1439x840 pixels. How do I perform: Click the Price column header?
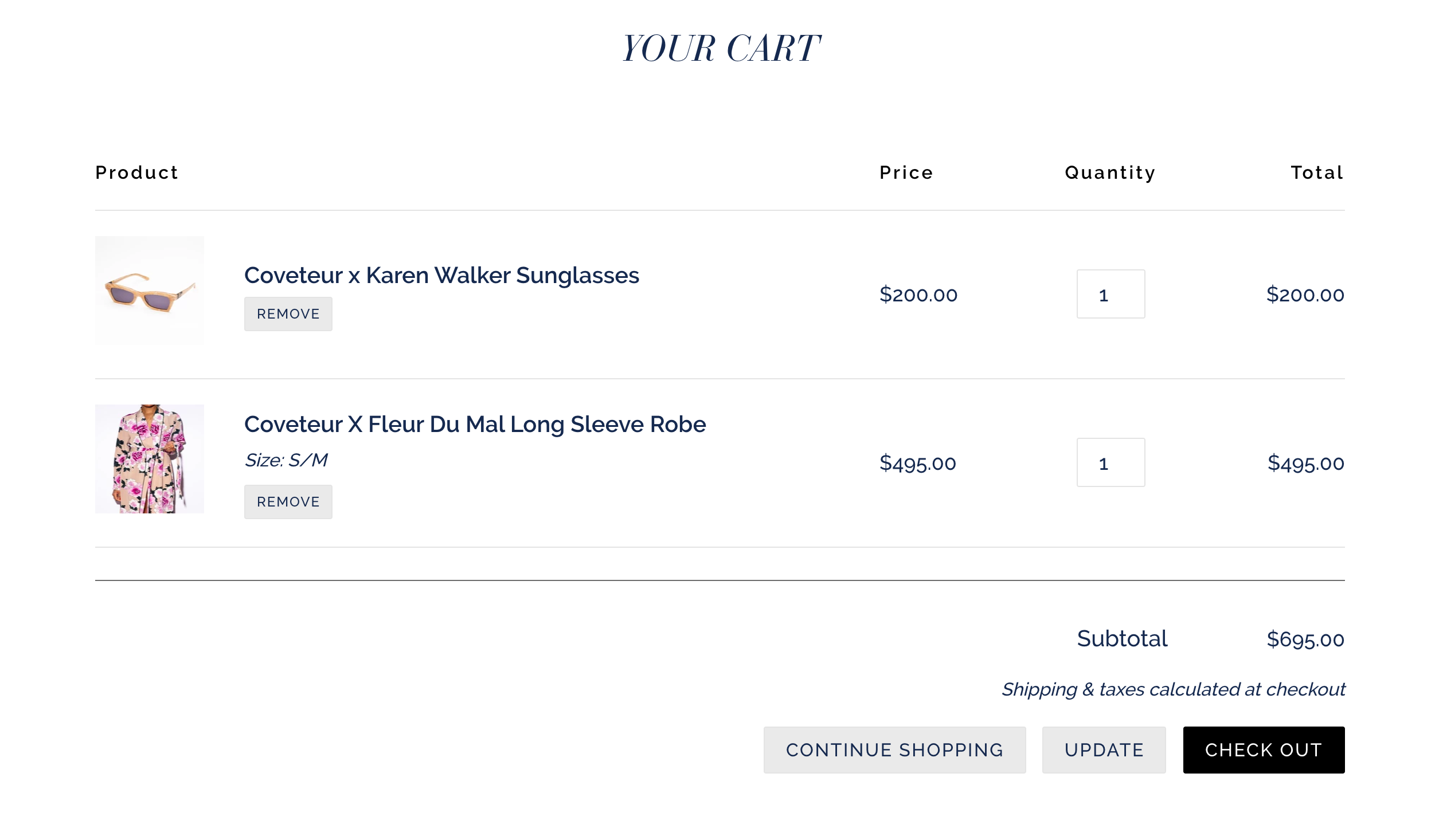[x=906, y=172]
